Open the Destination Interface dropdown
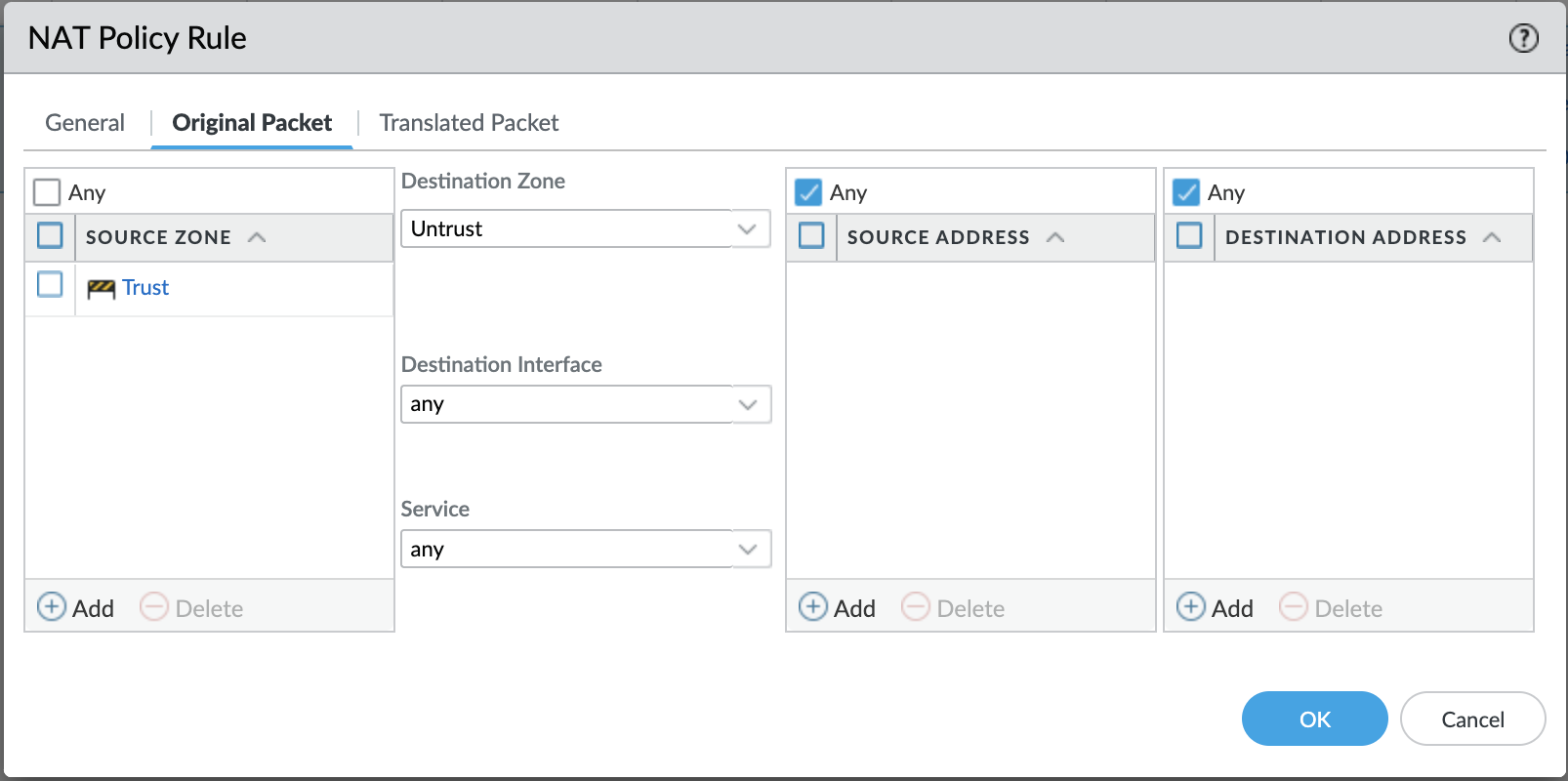The image size is (1568, 781). click(x=748, y=404)
